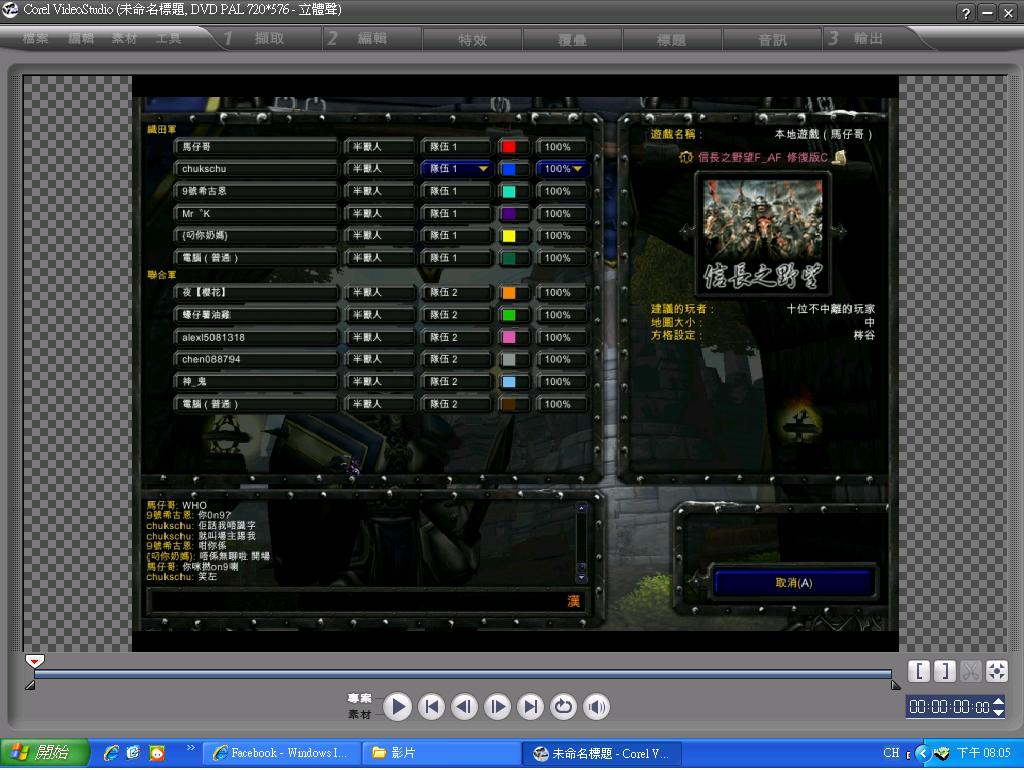Switch to Facebook - Windows Internet Explorer task
Image resolution: width=1024 pixels, height=770 pixels.
coord(281,753)
